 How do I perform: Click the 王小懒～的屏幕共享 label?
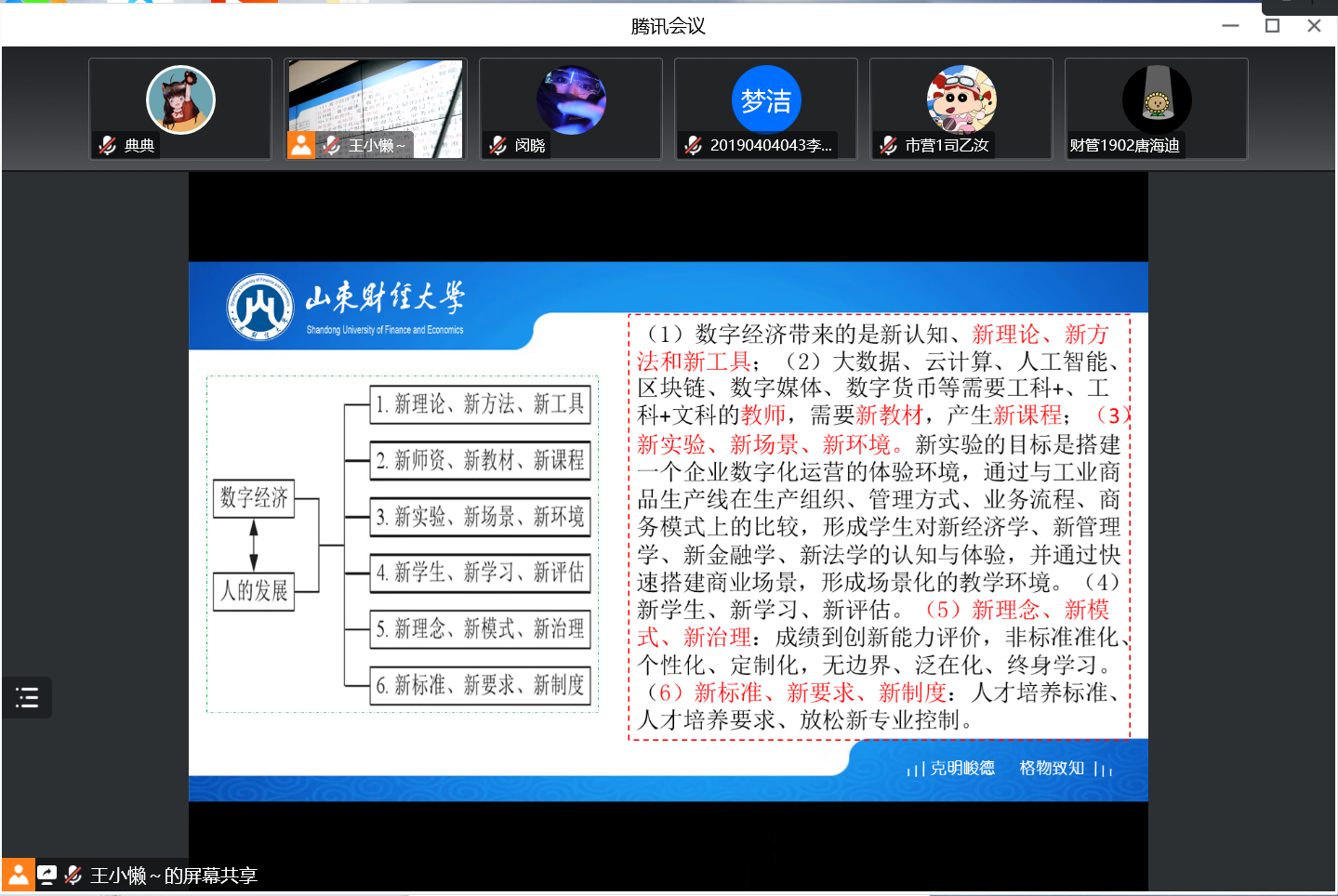tap(174, 876)
